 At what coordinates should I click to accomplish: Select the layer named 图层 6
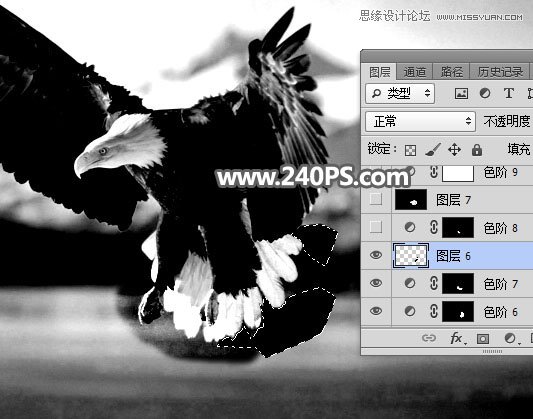pos(453,256)
